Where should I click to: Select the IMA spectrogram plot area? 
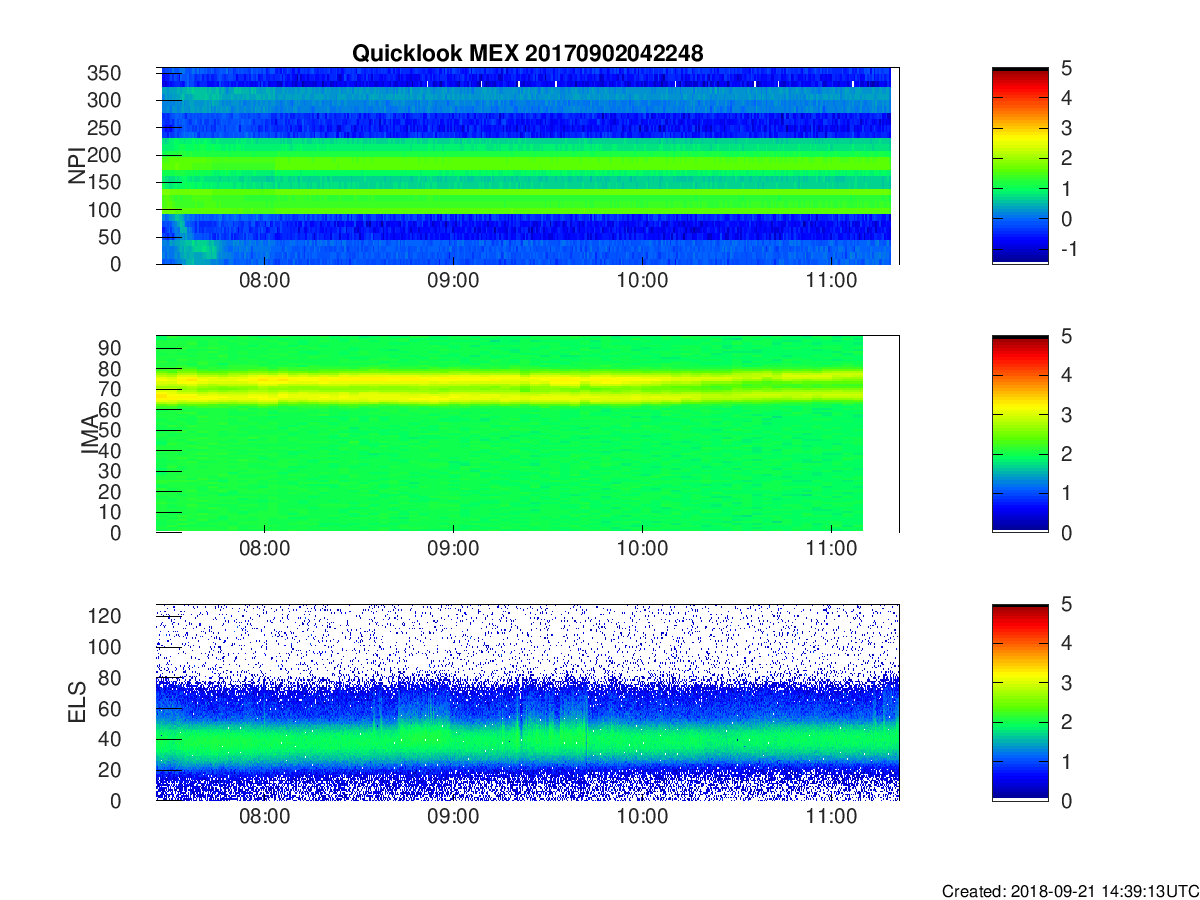click(527, 434)
